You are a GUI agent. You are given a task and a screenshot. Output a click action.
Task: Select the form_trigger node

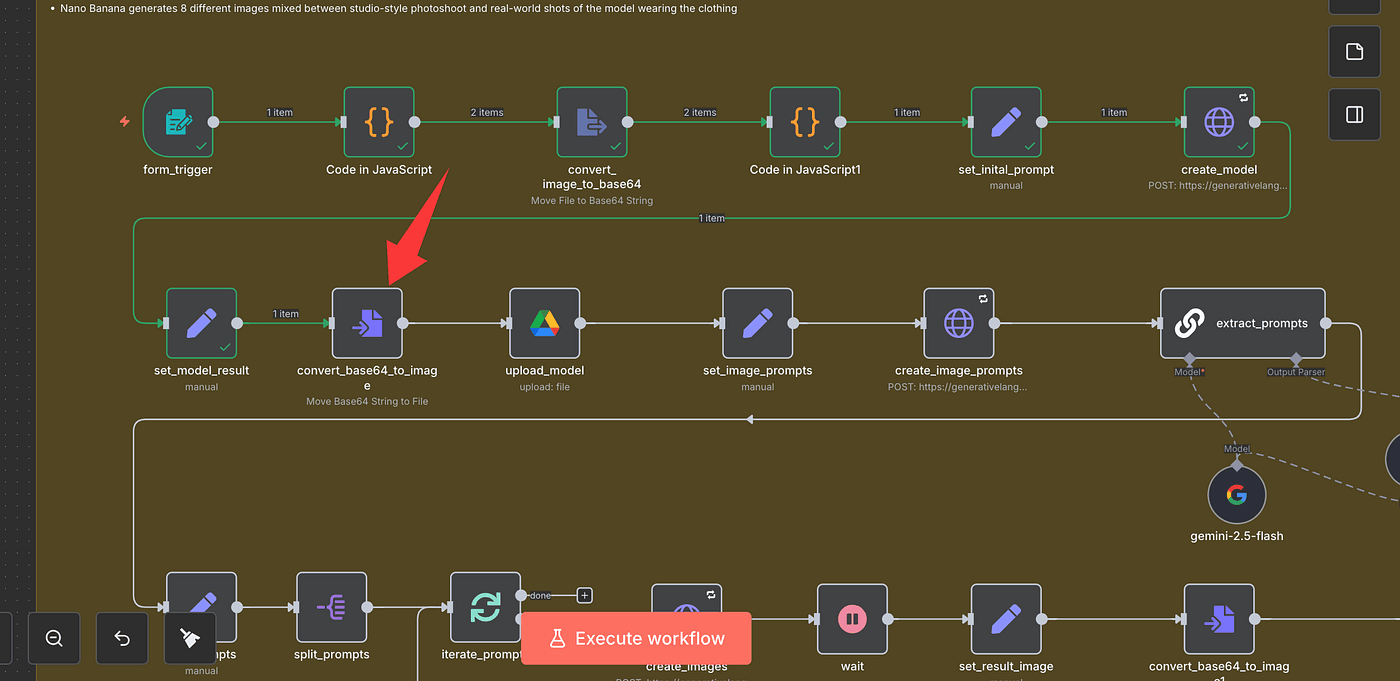click(178, 122)
